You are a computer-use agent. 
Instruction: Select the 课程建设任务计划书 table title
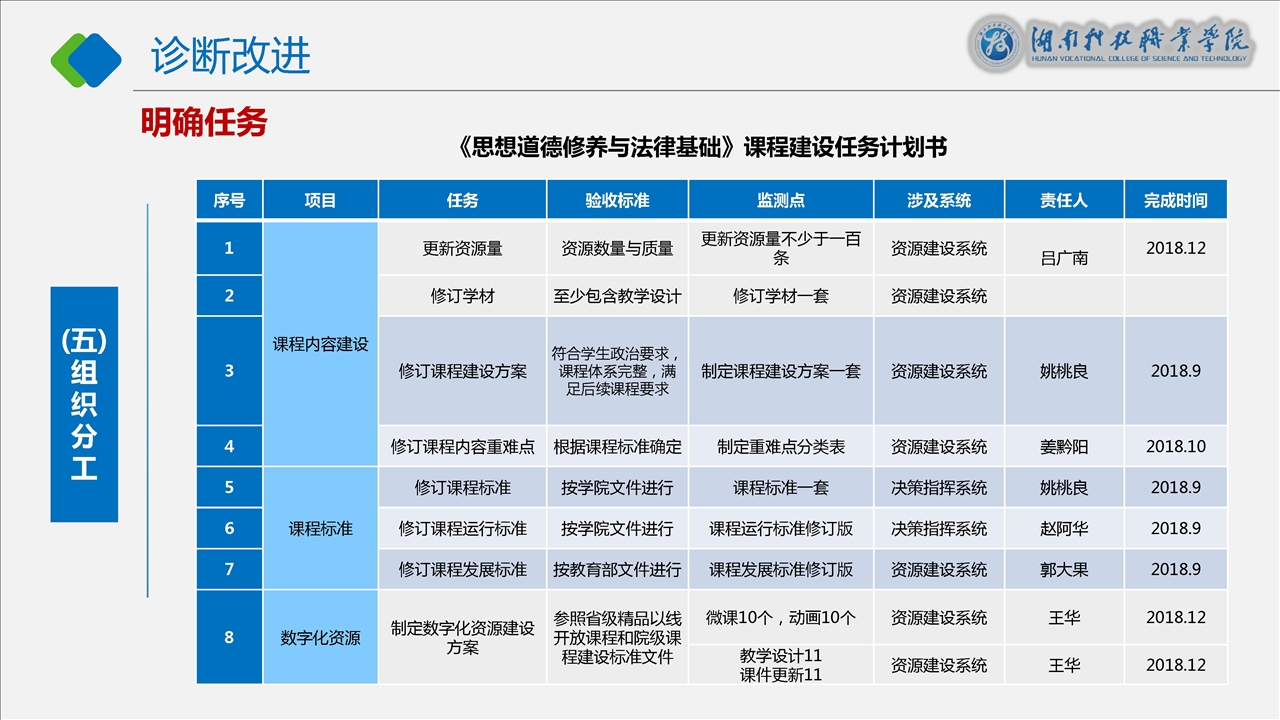(x=702, y=148)
